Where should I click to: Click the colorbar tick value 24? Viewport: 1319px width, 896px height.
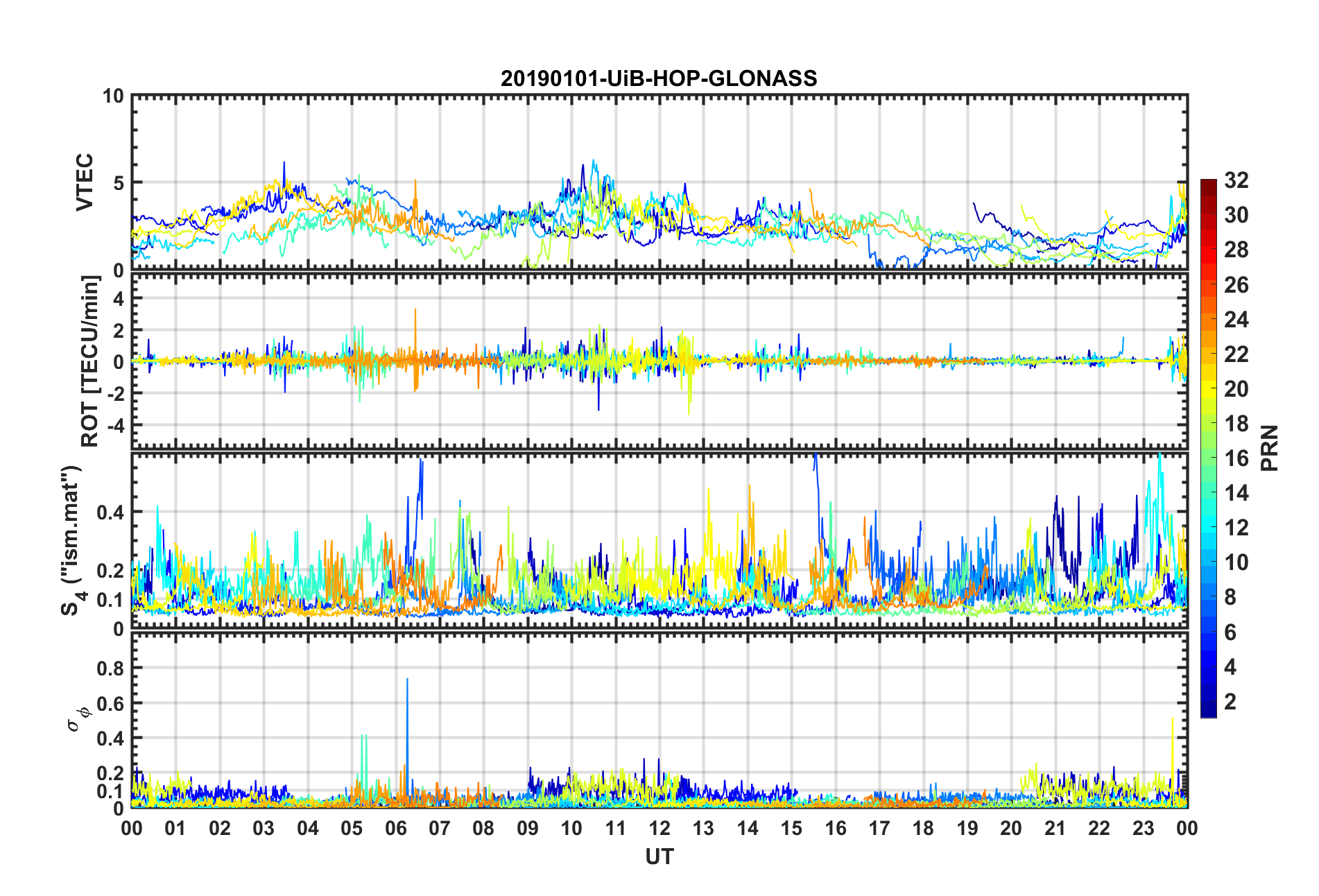point(1236,320)
